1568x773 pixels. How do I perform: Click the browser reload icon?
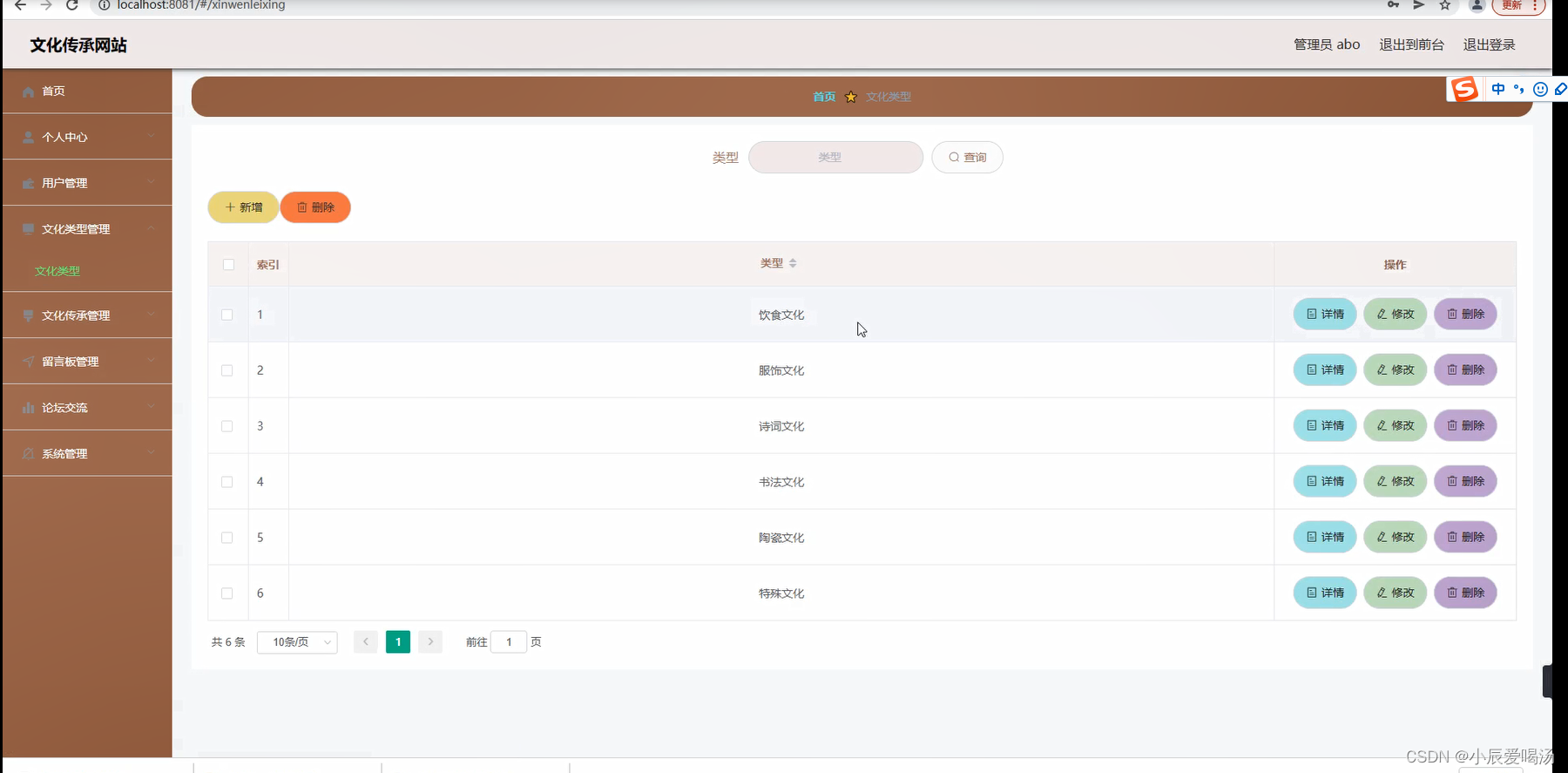click(72, 5)
